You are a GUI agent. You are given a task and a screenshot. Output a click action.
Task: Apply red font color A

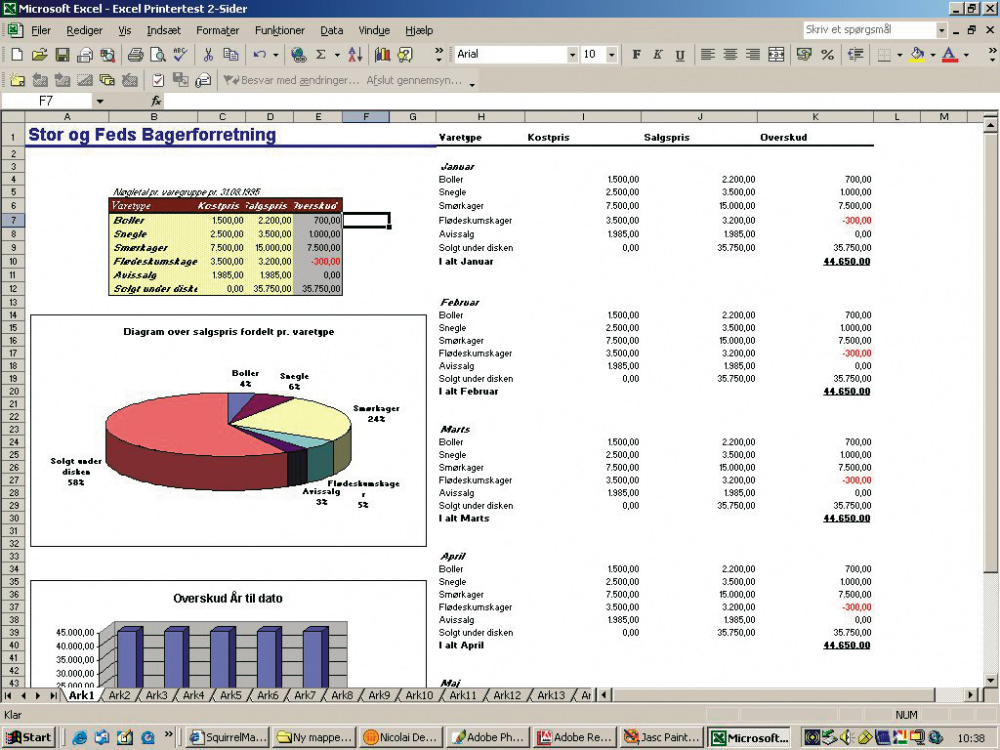pyautogui.click(x=950, y=55)
